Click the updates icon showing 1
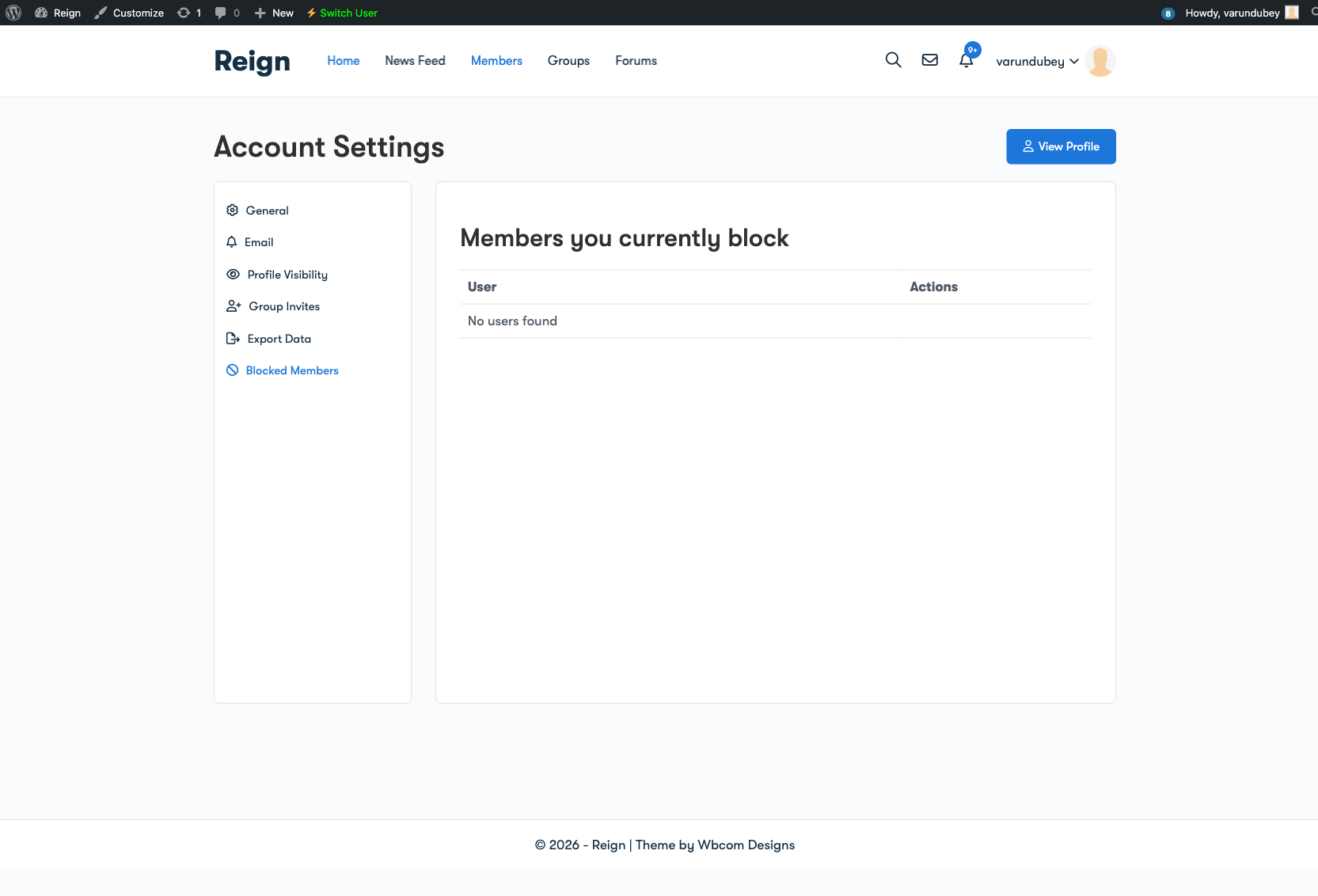Image resolution: width=1318 pixels, height=896 pixels. tap(183, 13)
